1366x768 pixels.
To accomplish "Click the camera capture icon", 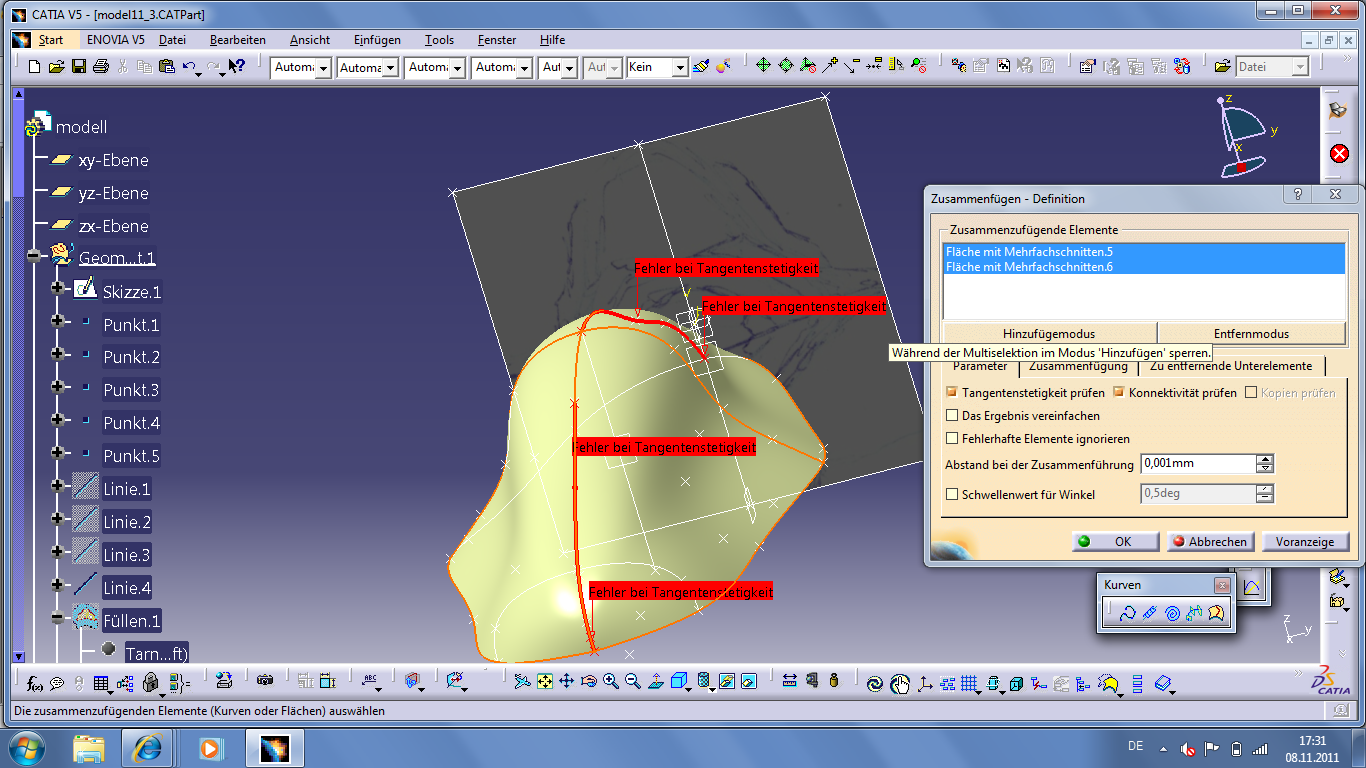I will click(x=265, y=681).
